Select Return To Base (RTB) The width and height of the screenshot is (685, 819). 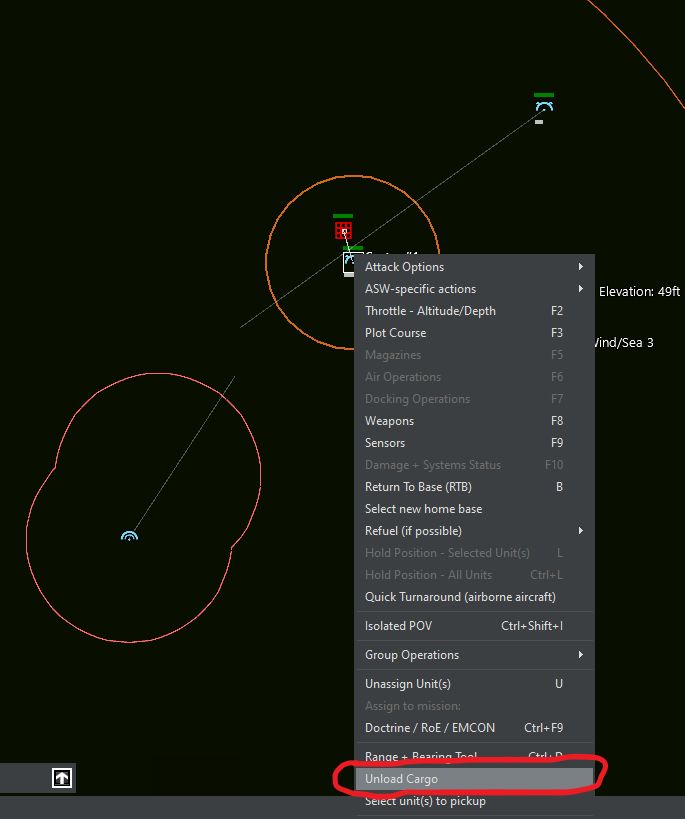click(x=474, y=487)
